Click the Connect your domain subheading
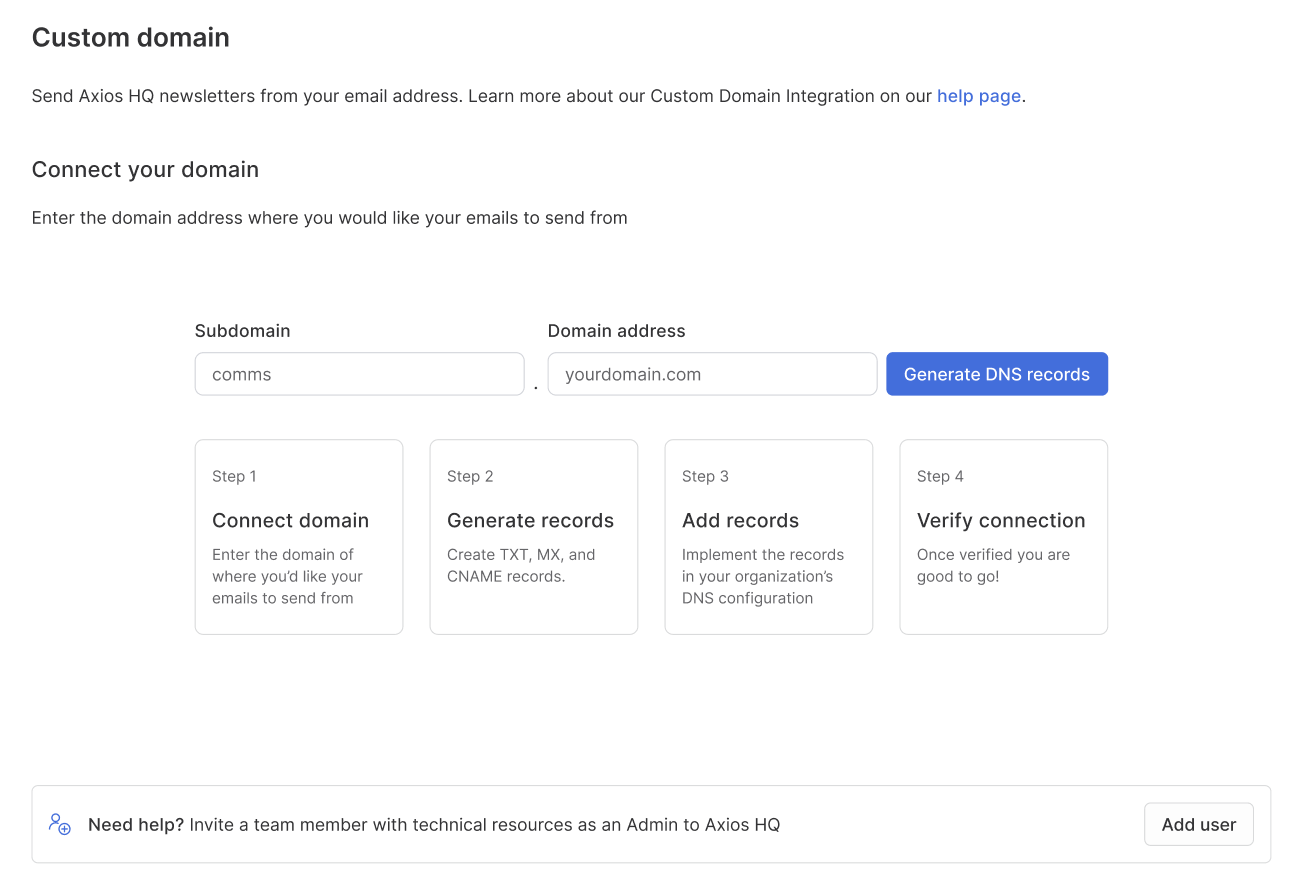This screenshot has height=872, width=1301. click(145, 170)
